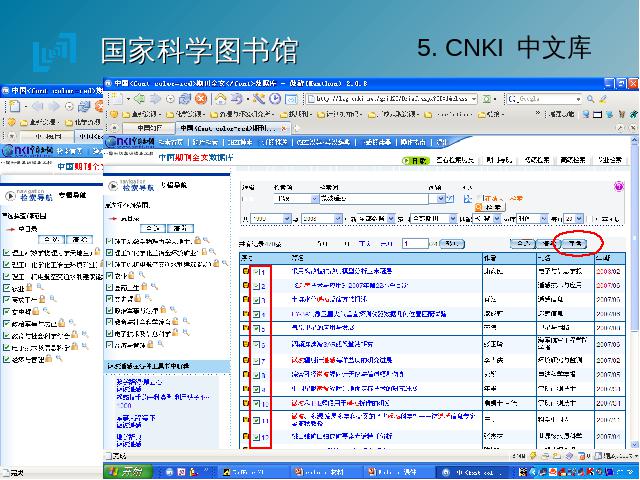
Task: Uncheck the 农业 checkbox in background window
Action: pos(6,288)
